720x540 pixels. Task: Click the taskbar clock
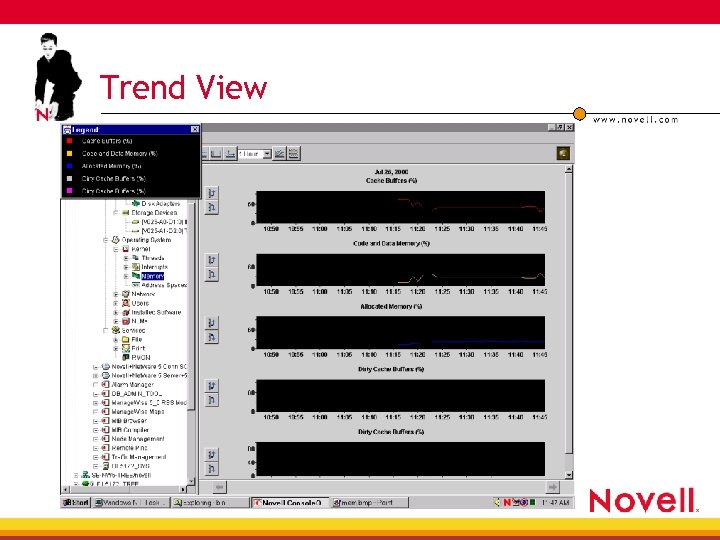click(x=556, y=502)
